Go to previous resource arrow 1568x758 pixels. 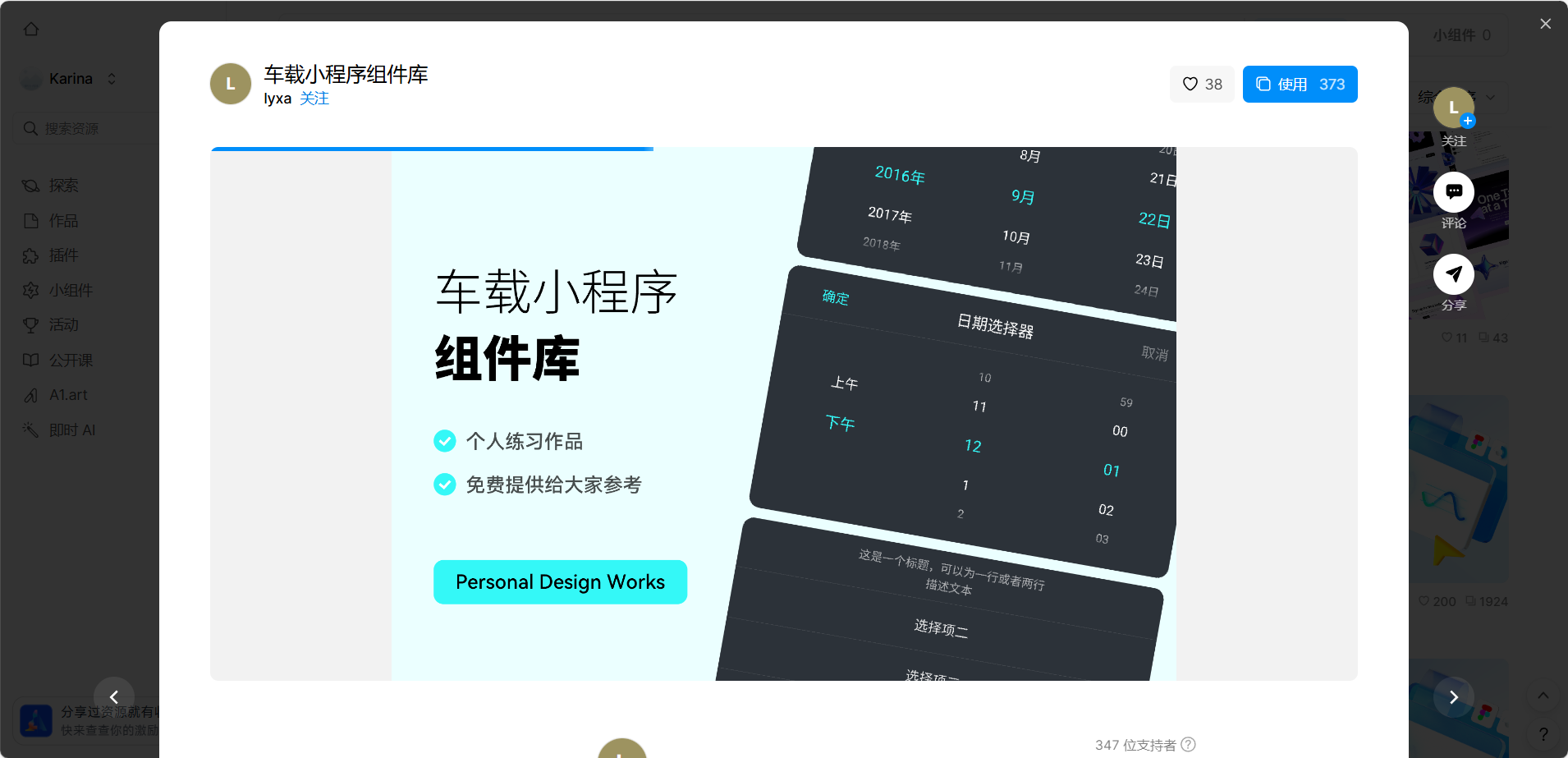[x=114, y=697]
